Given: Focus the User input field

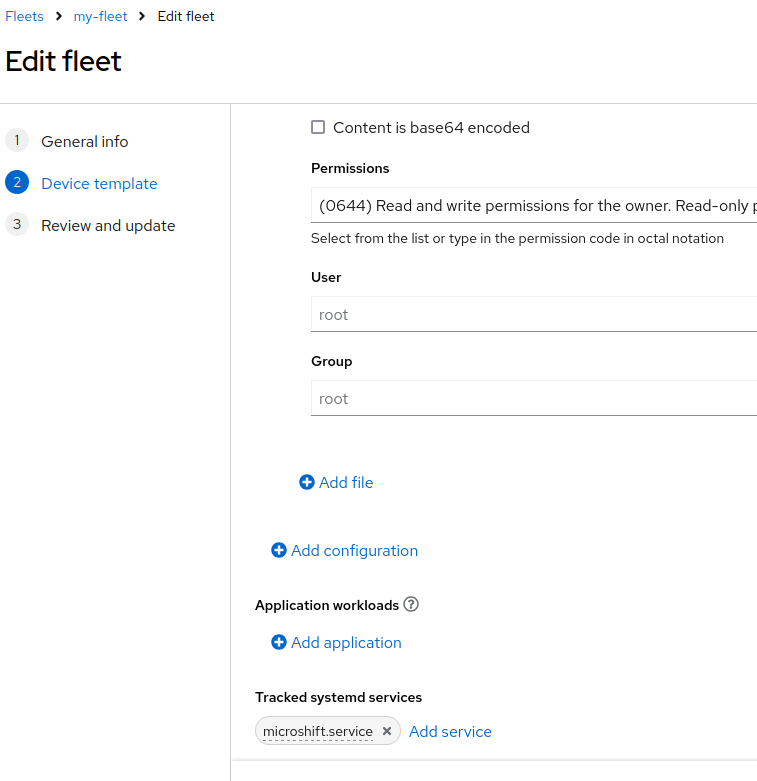Looking at the screenshot, I should 534,314.
